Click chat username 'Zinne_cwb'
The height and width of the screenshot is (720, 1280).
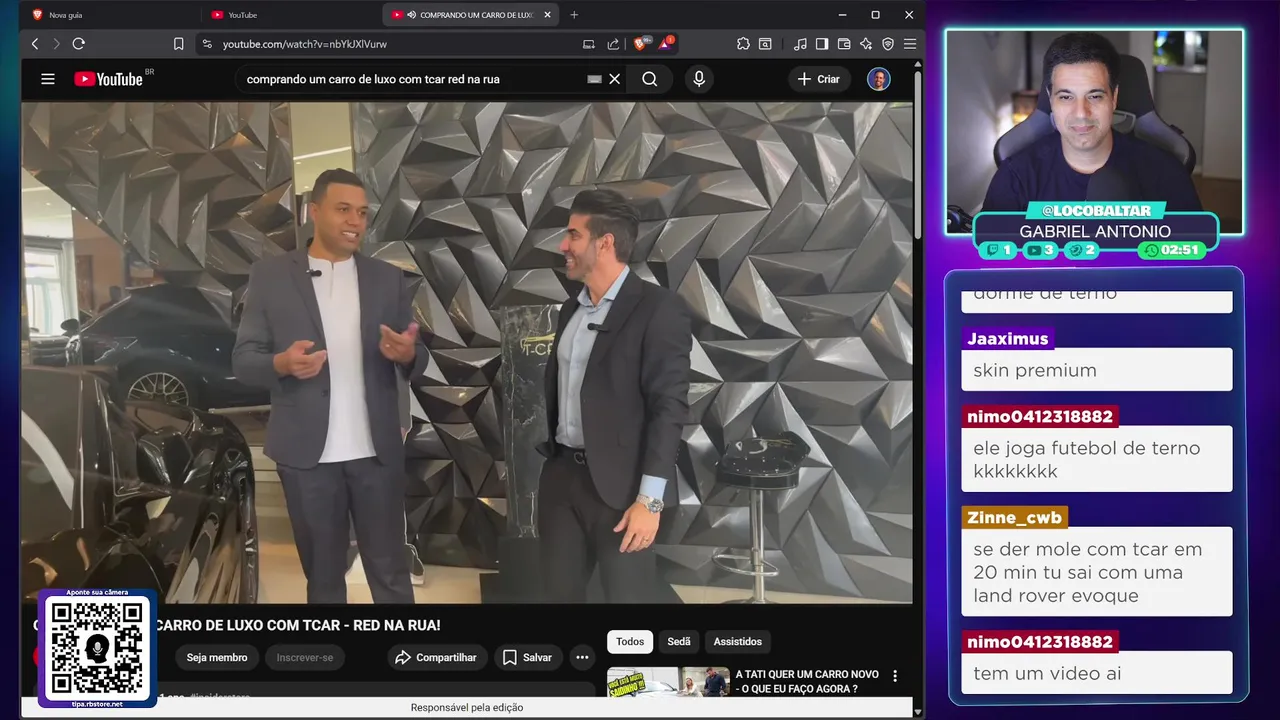pos(1014,517)
